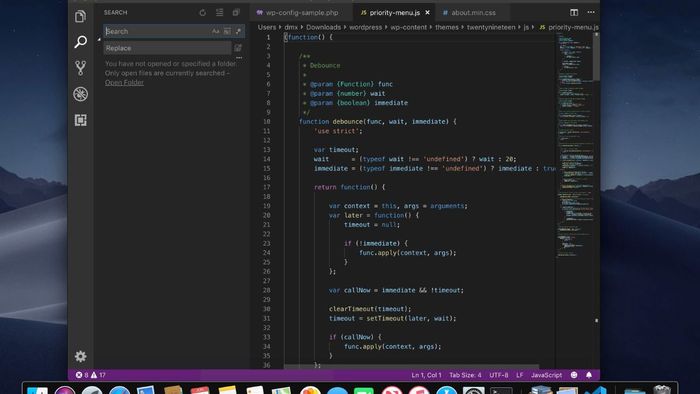Viewport: 700px width, 394px height.
Task: Open notifications bell in status bar
Action: click(x=589, y=375)
